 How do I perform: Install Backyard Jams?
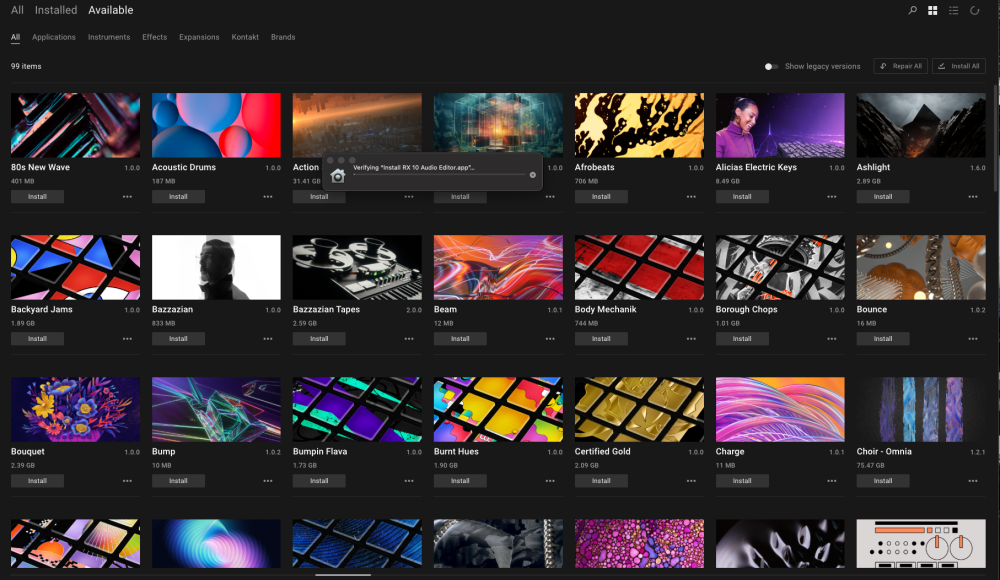(x=37, y=339)
